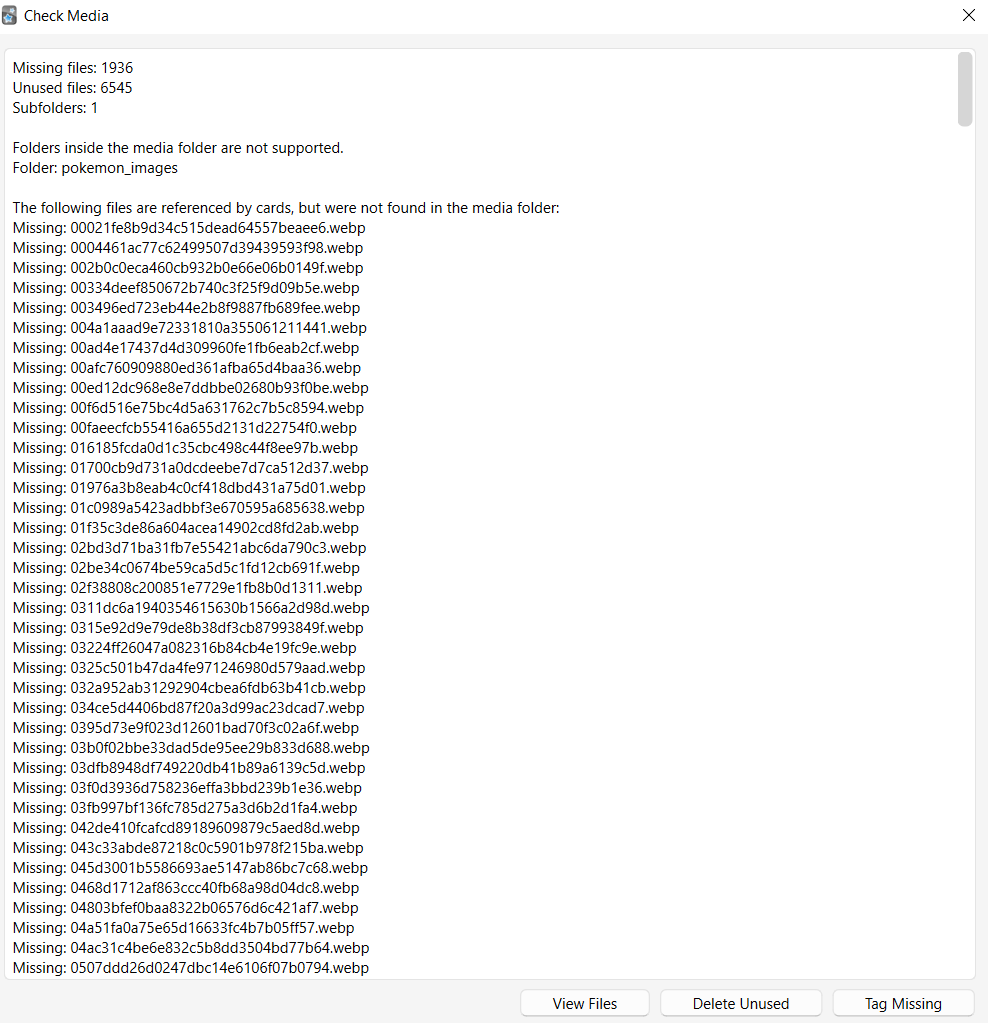Click the 'Subfolders: 1' line

(x=56, y=108)
